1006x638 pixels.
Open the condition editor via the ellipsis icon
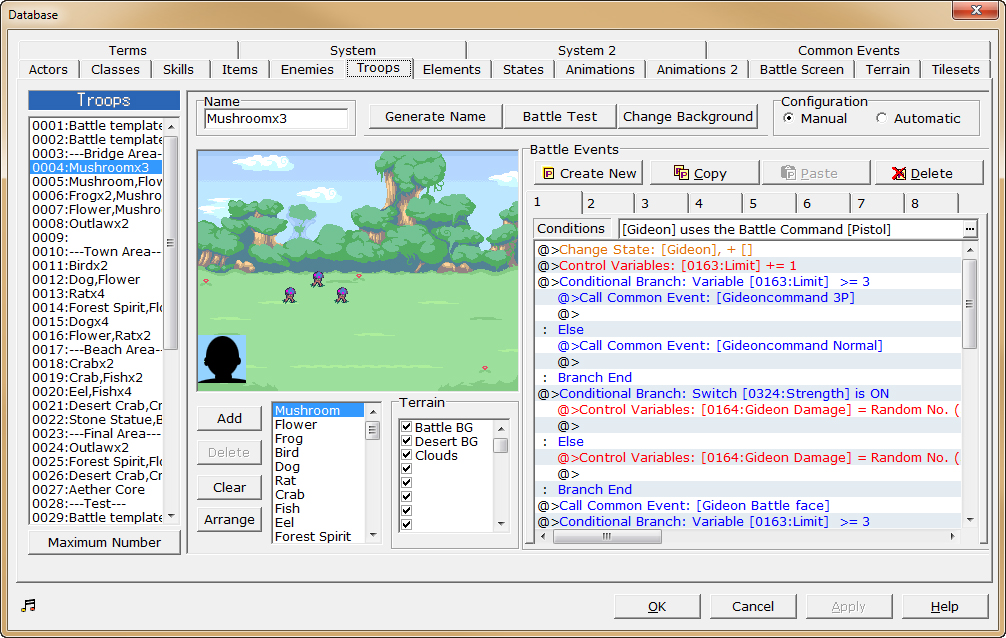pos(969,229)
